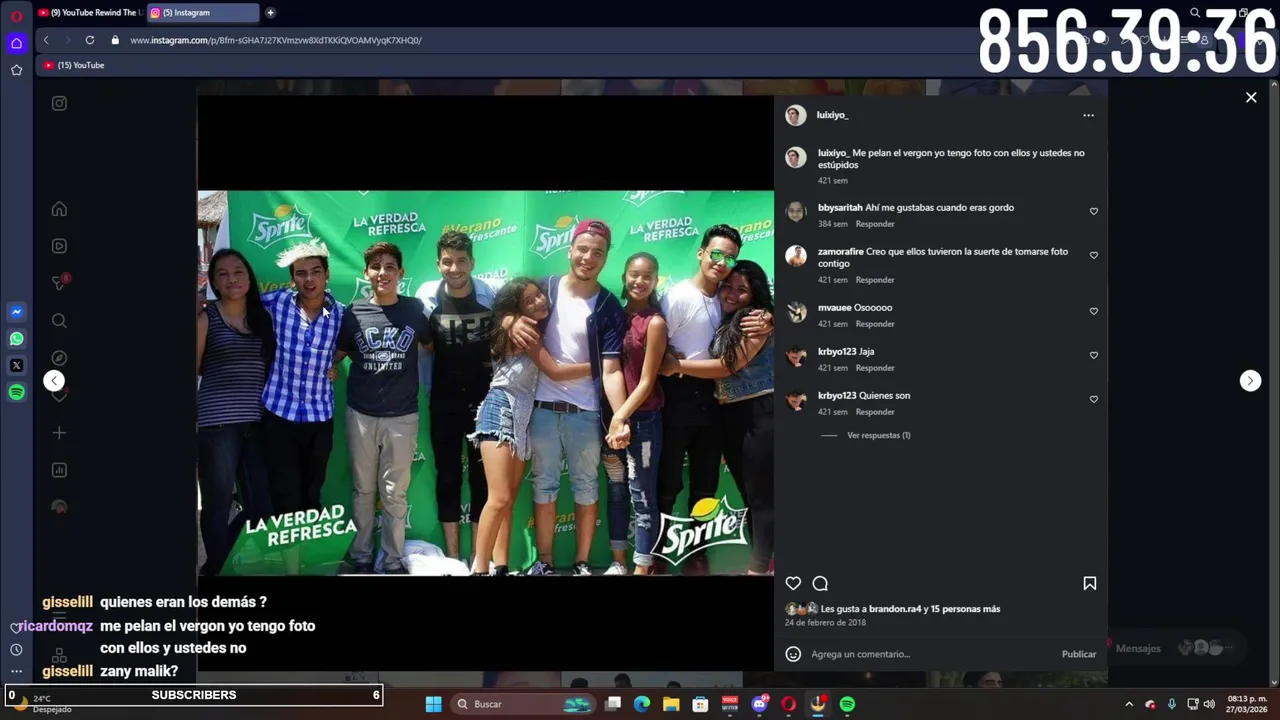Open post options three-dots menu
The image size is (1280, 720).
click(x=1088, y=115)
